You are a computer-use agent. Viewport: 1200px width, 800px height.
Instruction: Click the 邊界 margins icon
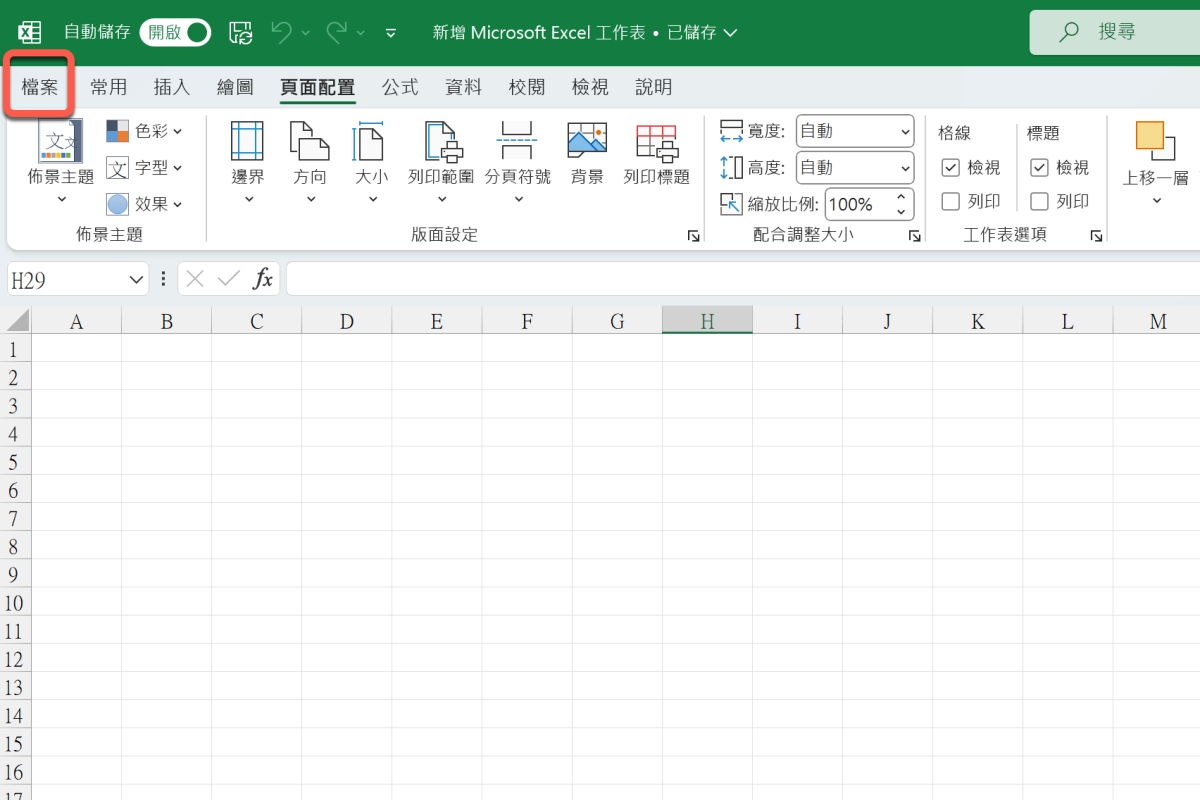point(247,143)
